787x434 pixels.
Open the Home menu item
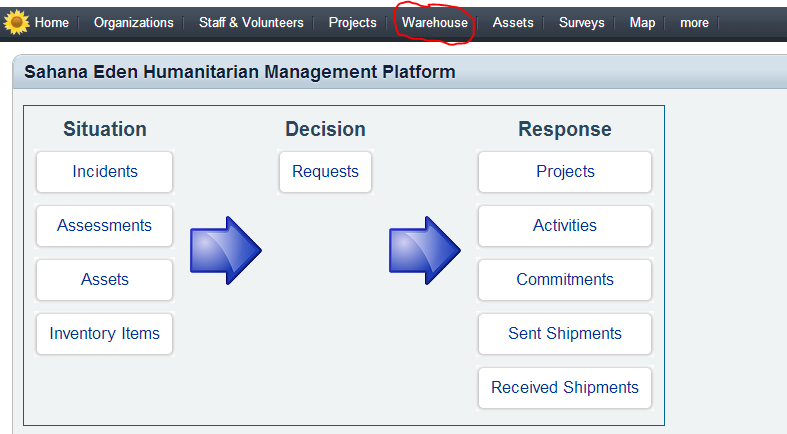52,23
